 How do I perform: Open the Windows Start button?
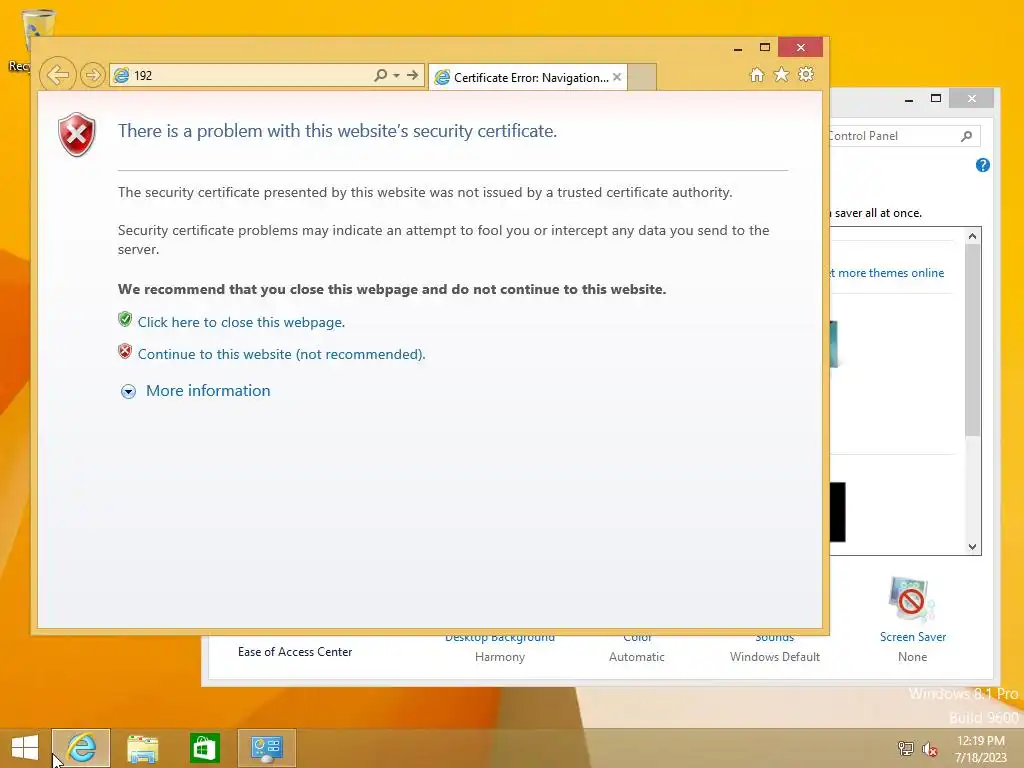click(25, 748)
